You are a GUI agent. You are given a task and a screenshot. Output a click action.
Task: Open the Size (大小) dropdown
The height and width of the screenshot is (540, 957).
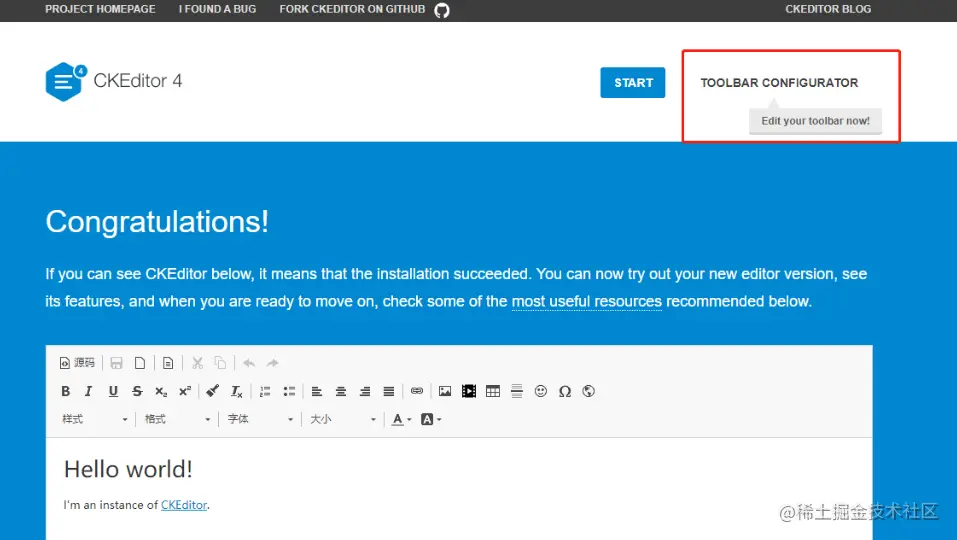[x=343, y=419]
